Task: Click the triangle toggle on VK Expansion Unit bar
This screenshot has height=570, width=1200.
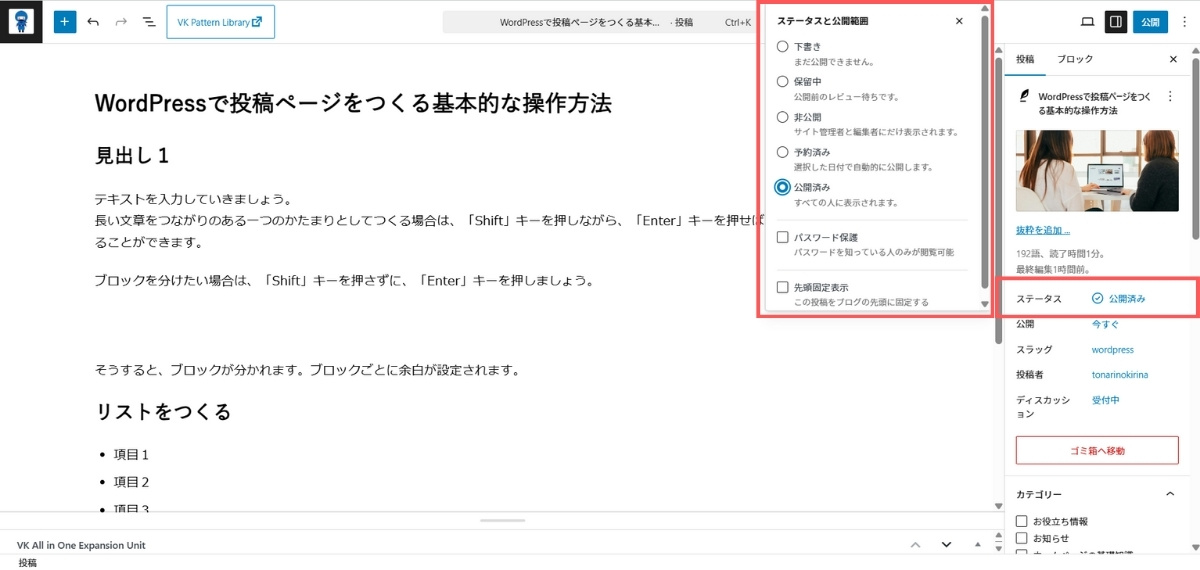Action: 977,544
